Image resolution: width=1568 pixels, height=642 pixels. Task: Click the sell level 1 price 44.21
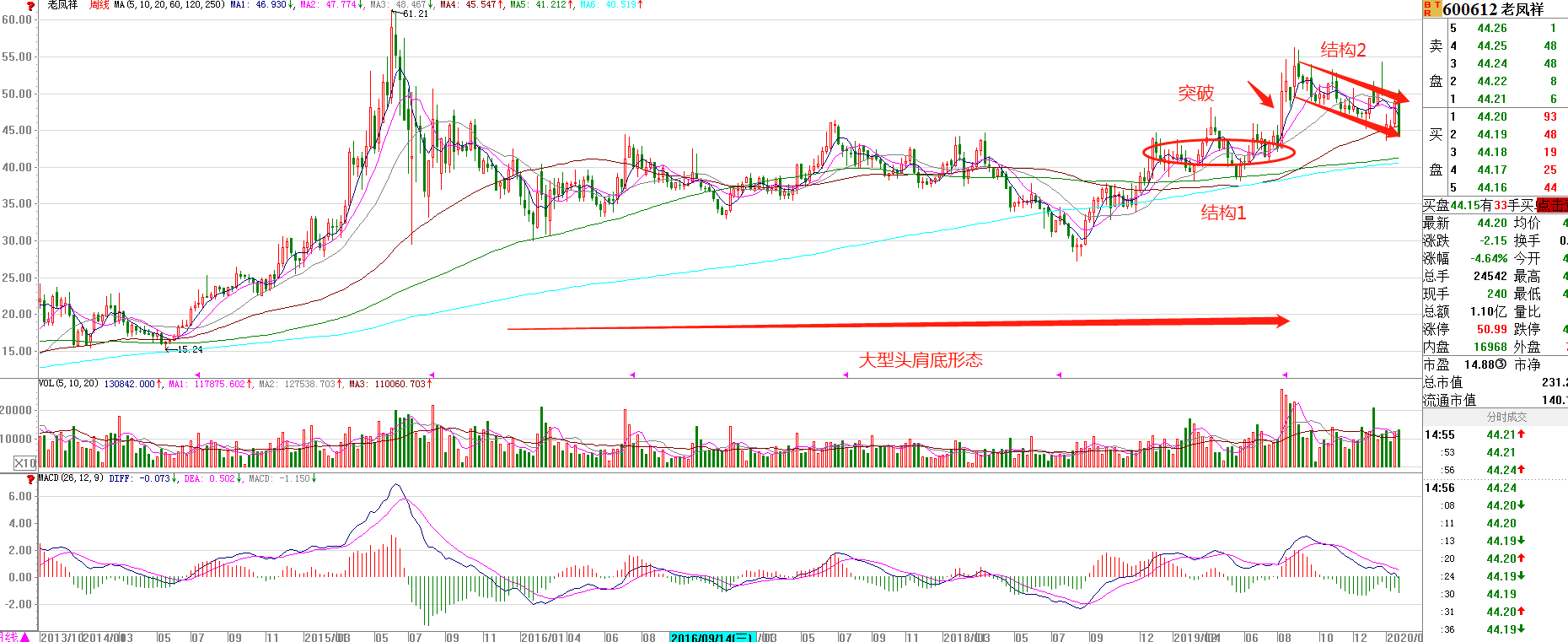[x=1492, y=99]
